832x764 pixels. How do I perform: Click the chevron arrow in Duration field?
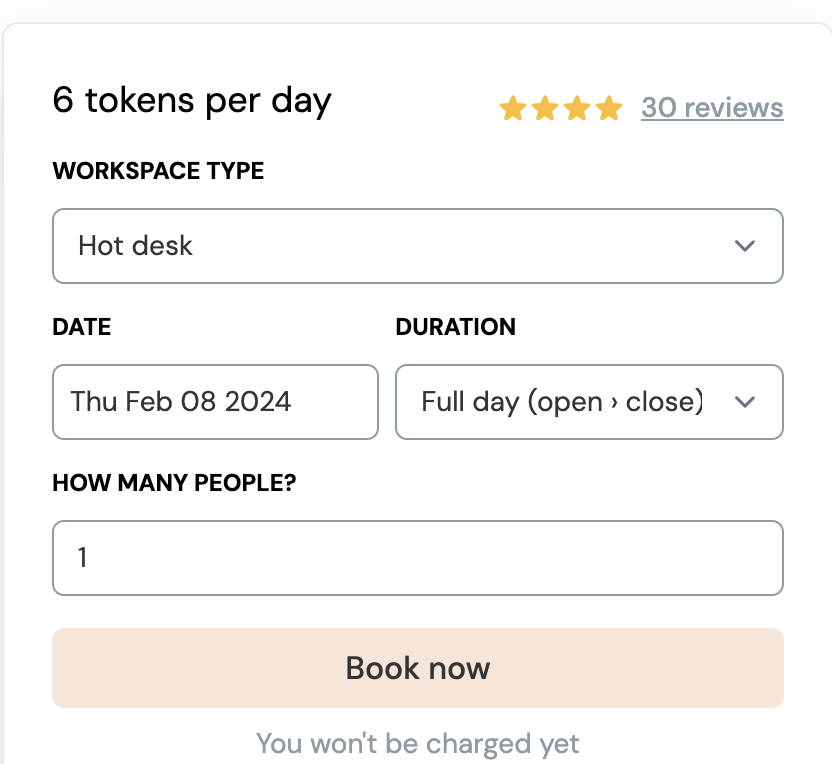(x=744, y=402)
